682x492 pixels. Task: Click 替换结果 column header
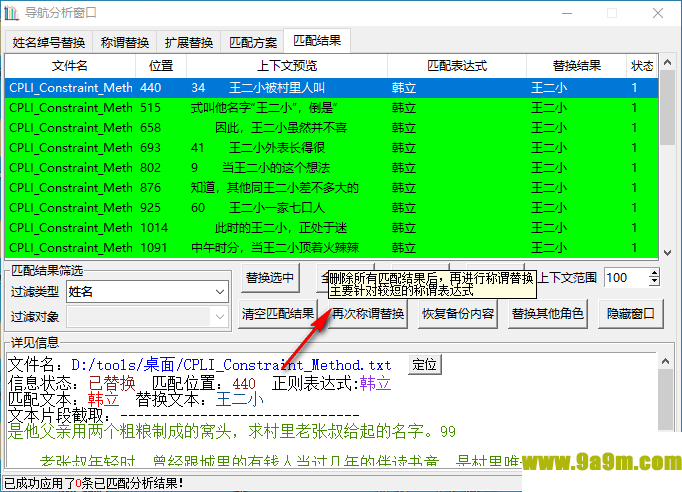(x=576, y=66)
